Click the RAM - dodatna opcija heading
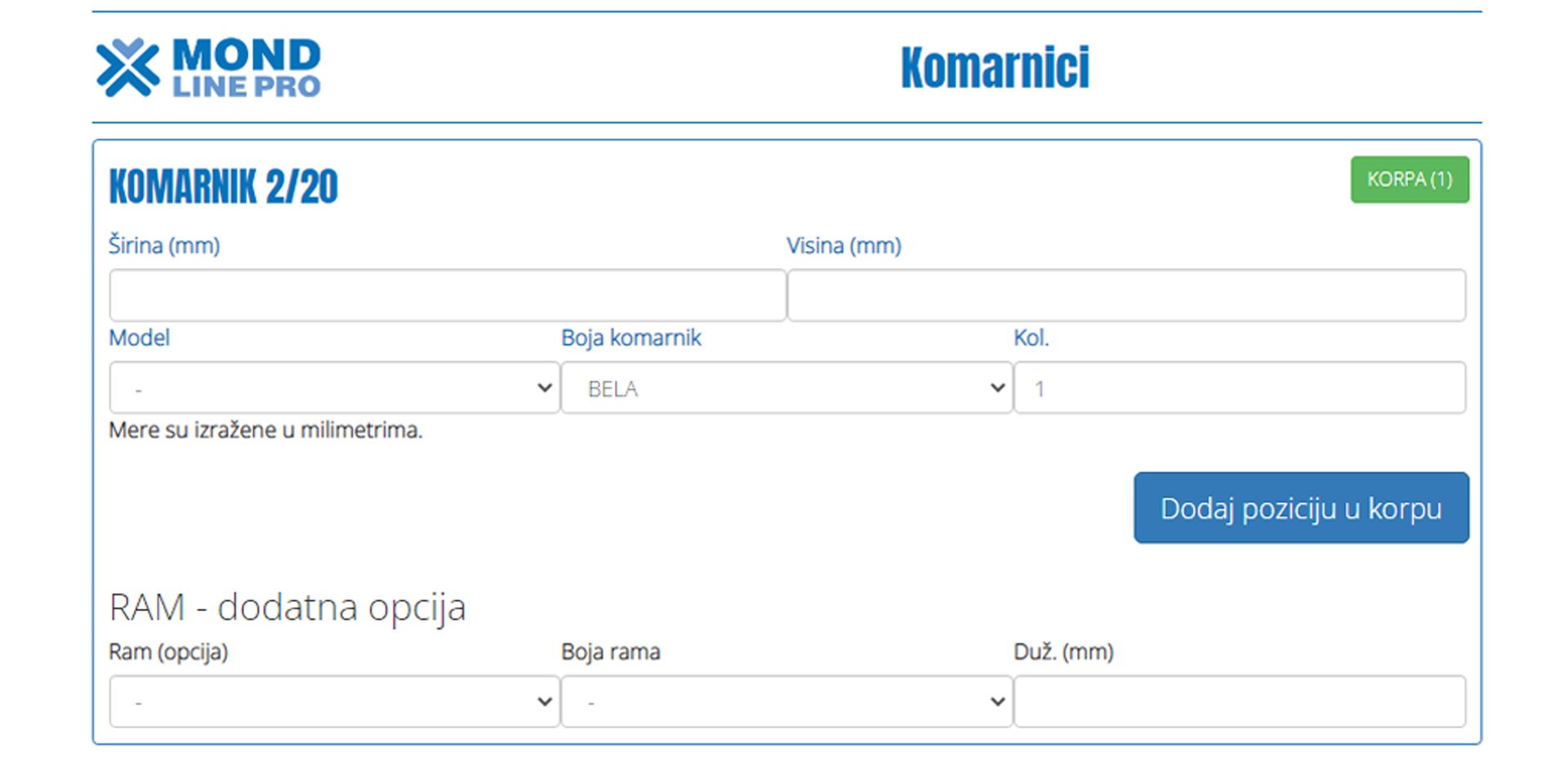 tap(287, 607)
